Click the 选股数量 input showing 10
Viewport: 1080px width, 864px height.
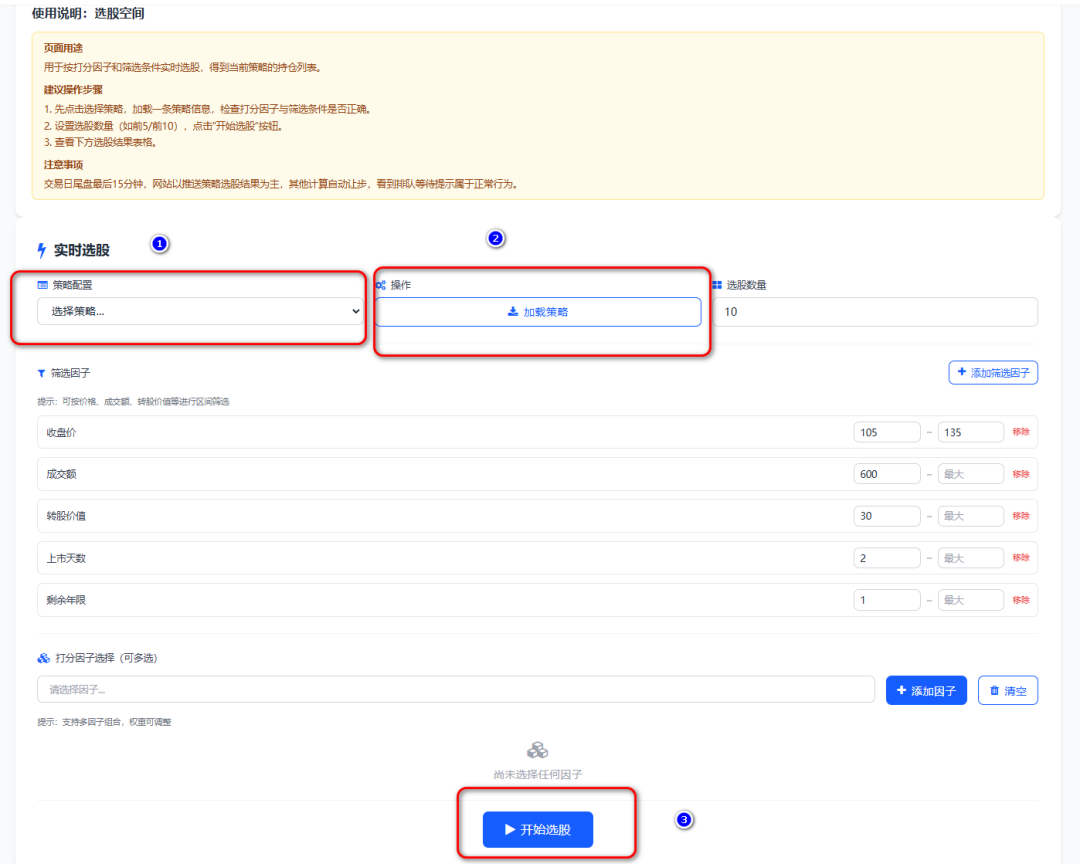pos(875,312)
